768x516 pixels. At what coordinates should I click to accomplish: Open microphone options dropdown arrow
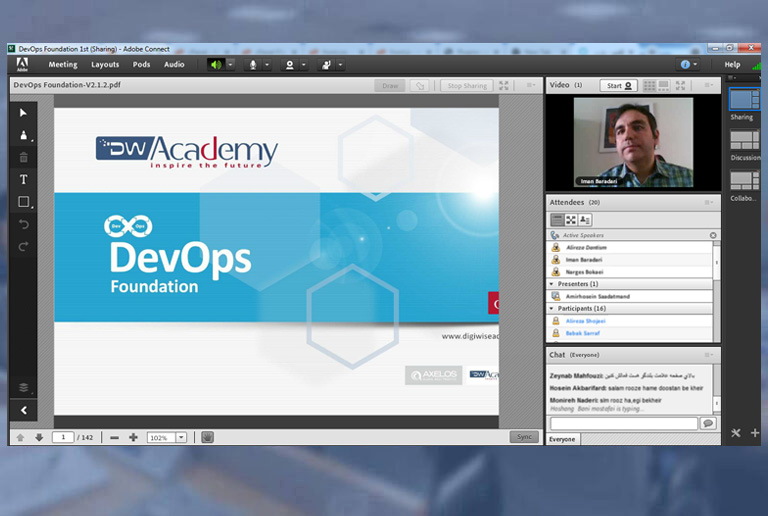click(267, 65)
